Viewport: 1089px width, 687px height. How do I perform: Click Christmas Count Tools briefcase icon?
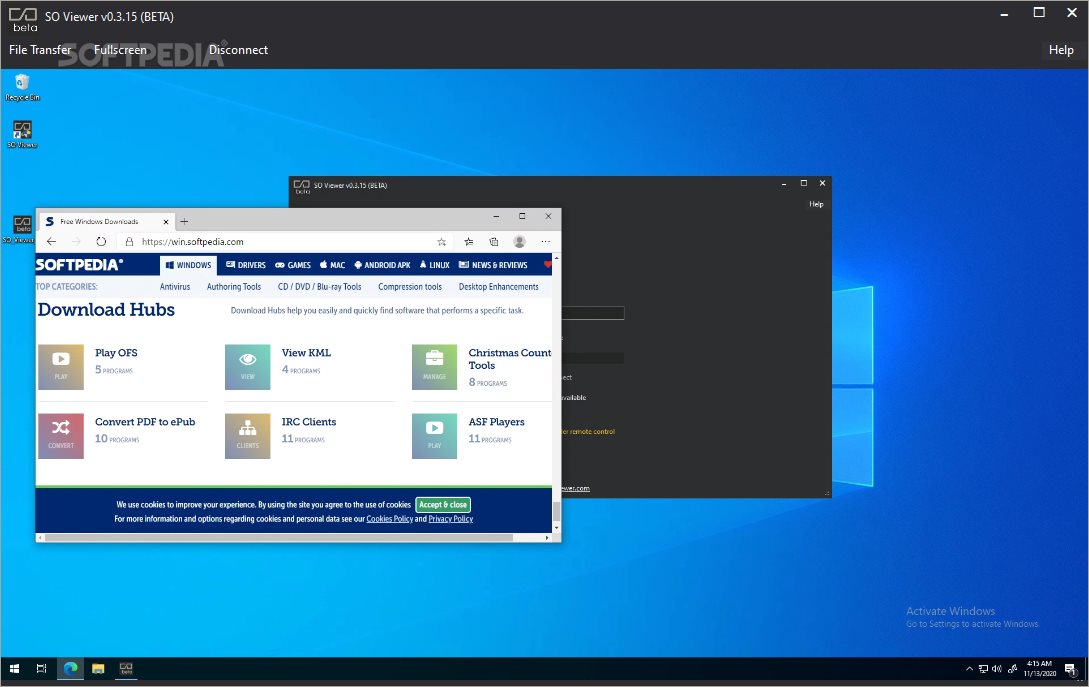point(435,367)
